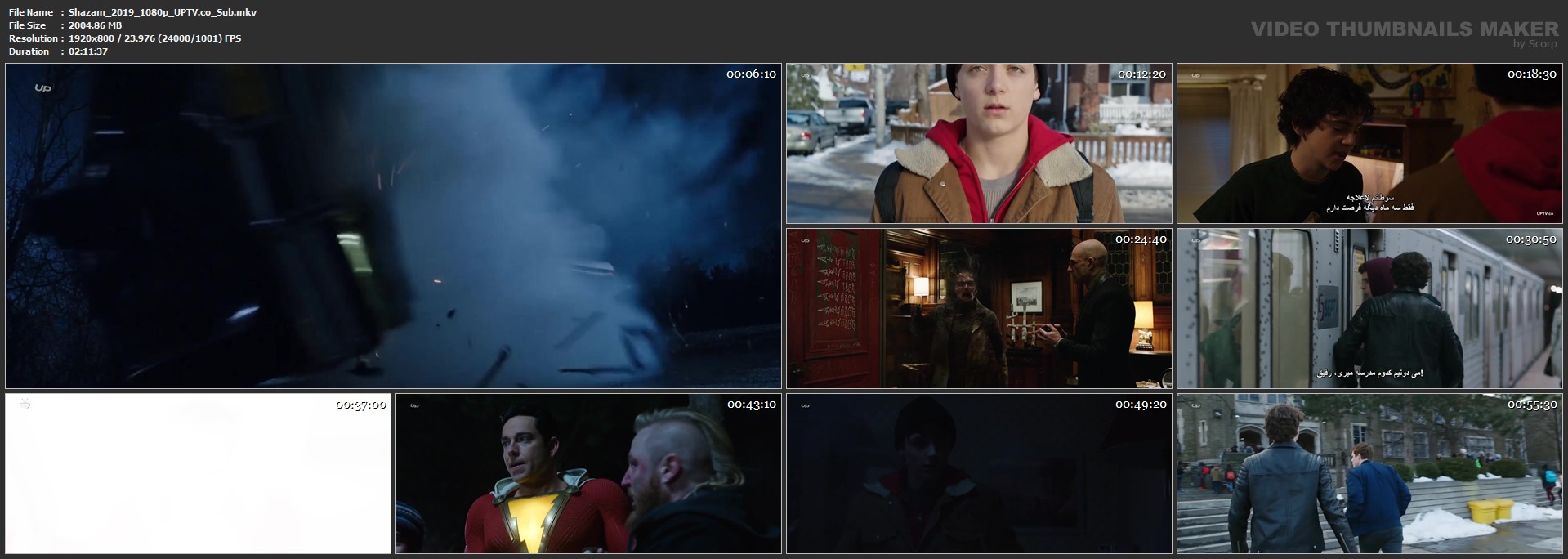This screenshot has width=1568, height=559.
Task: Click the 00:06:10 timestamp label
Action: 751,74
